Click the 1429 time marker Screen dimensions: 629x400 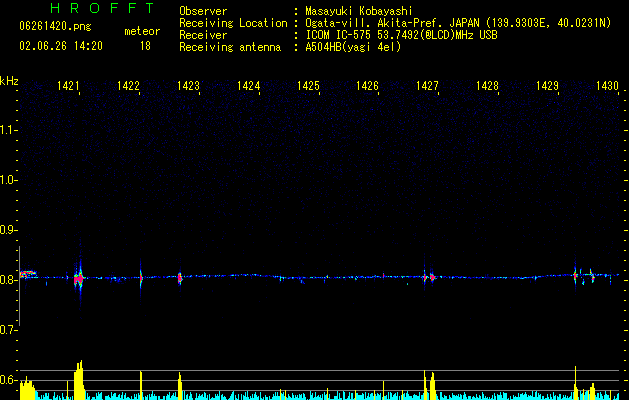pos(548,86)
